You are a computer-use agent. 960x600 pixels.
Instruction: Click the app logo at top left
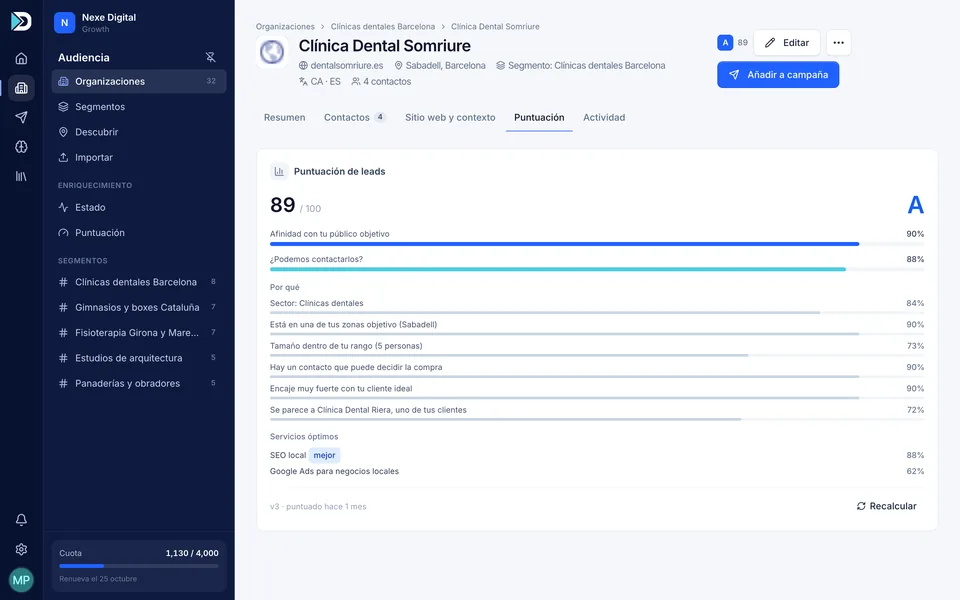coord(21,21)
